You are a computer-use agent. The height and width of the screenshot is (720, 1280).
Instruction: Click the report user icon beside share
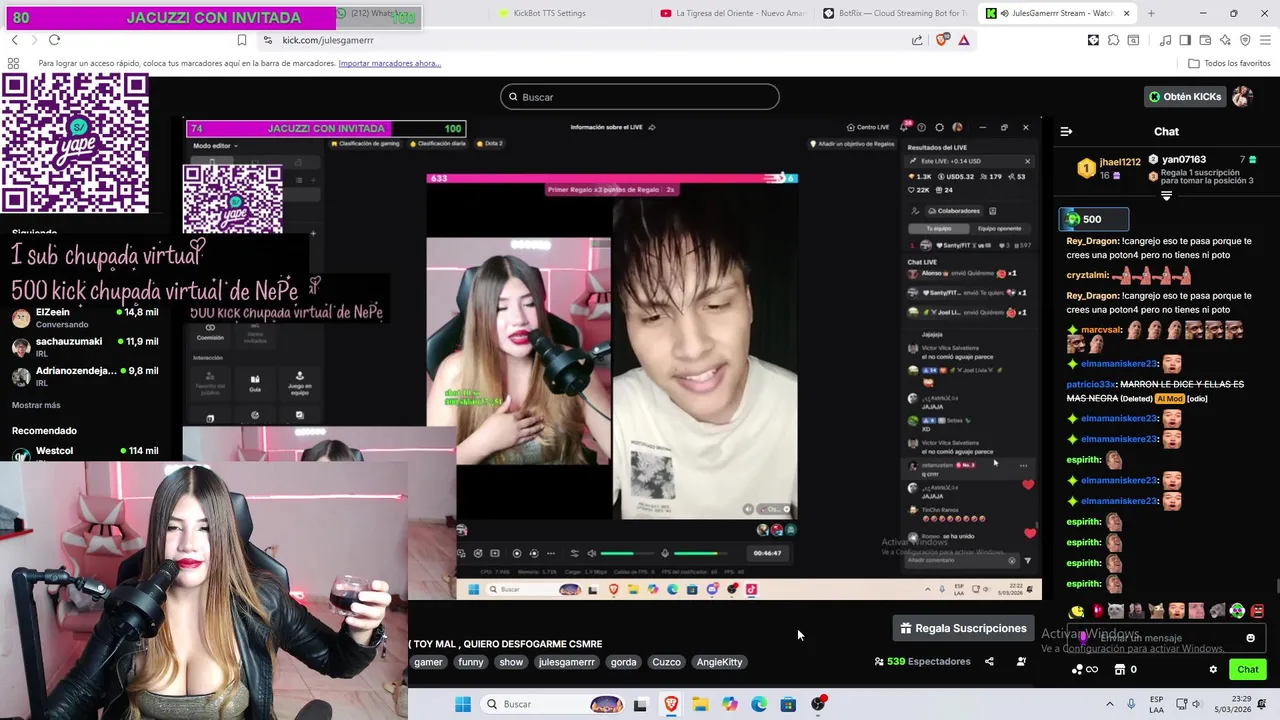(x=1021, y=661)
